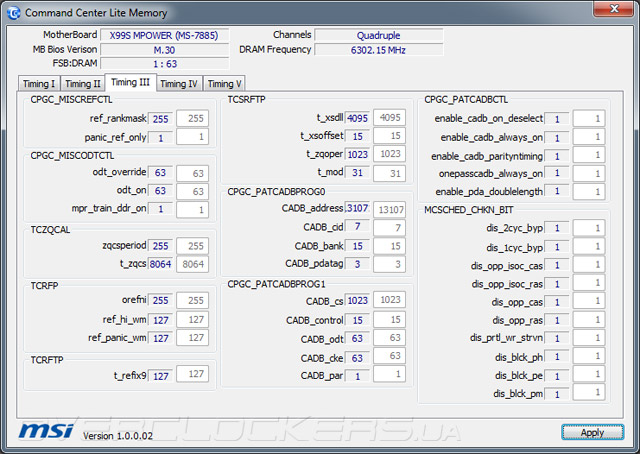The width and height of the screenshot is (640, 454).
Task: Edit the CADB_cke input field
Action: [x=389, y=355]
